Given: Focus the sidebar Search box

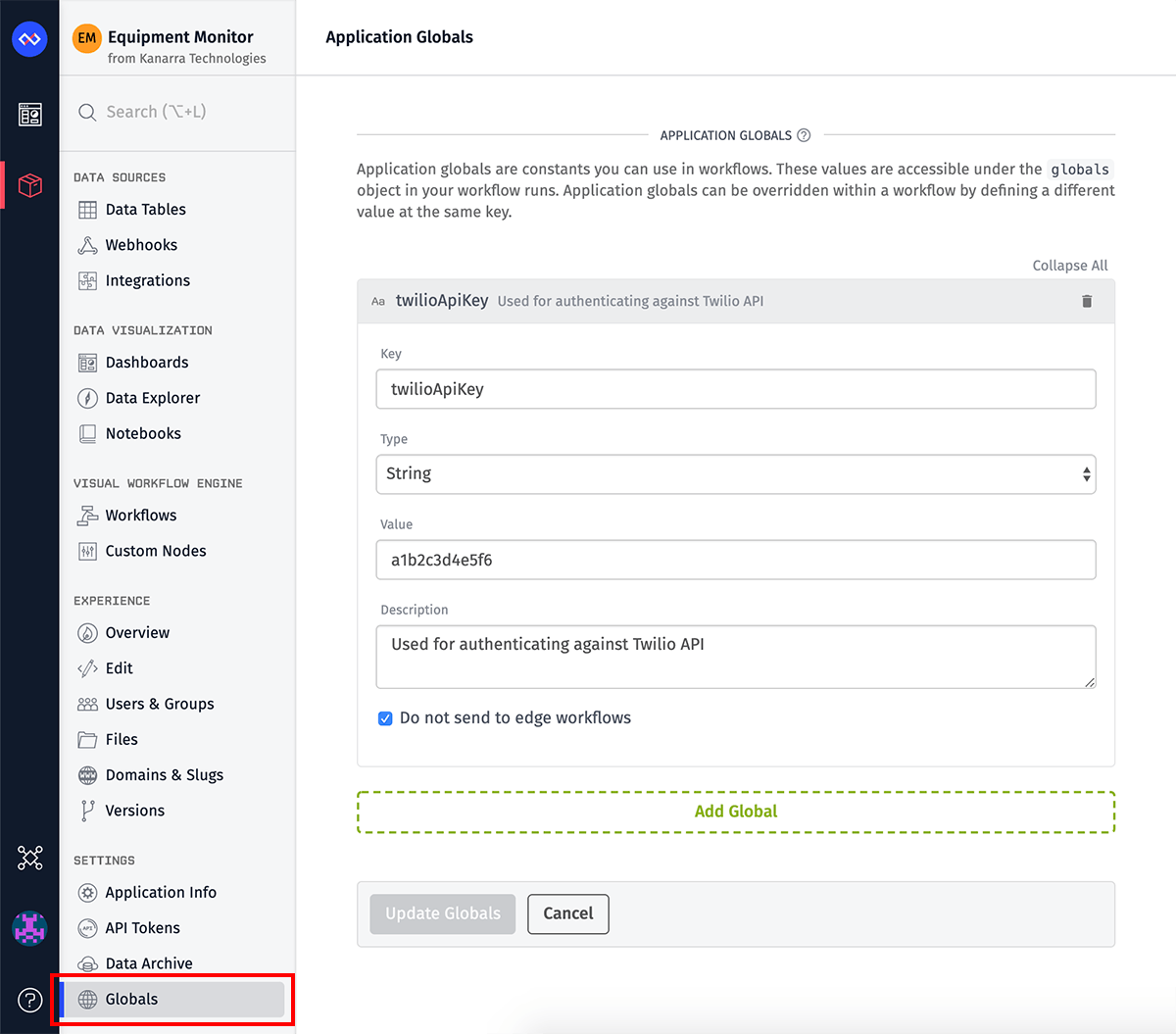Looking at the screenshot, I should click(177, 112).
